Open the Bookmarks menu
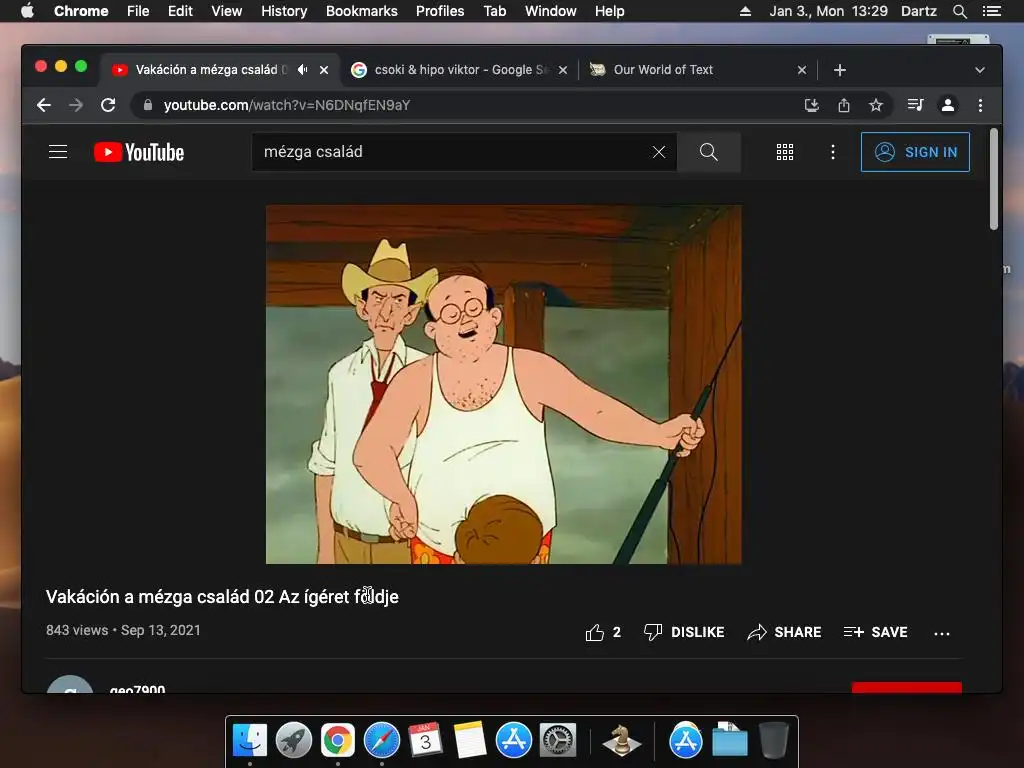The image size is (1024, 768). 361,11
